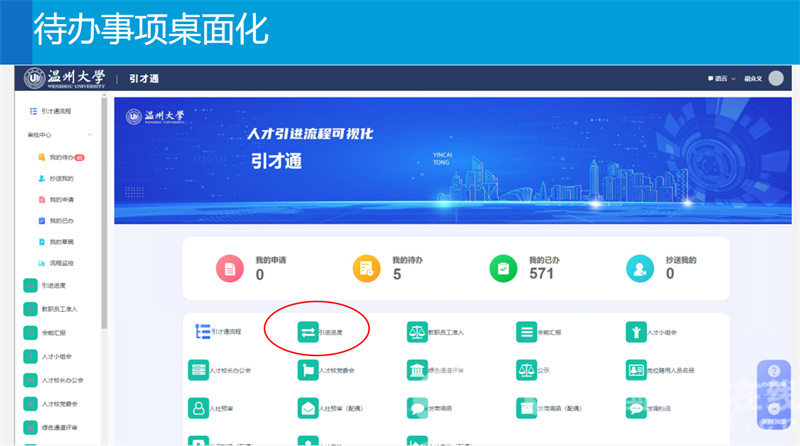Image resolution: width=800 pixels, height=446 pixels.
Task: Click Wenzhou University logo in header
Action: (x=65, y=78)
